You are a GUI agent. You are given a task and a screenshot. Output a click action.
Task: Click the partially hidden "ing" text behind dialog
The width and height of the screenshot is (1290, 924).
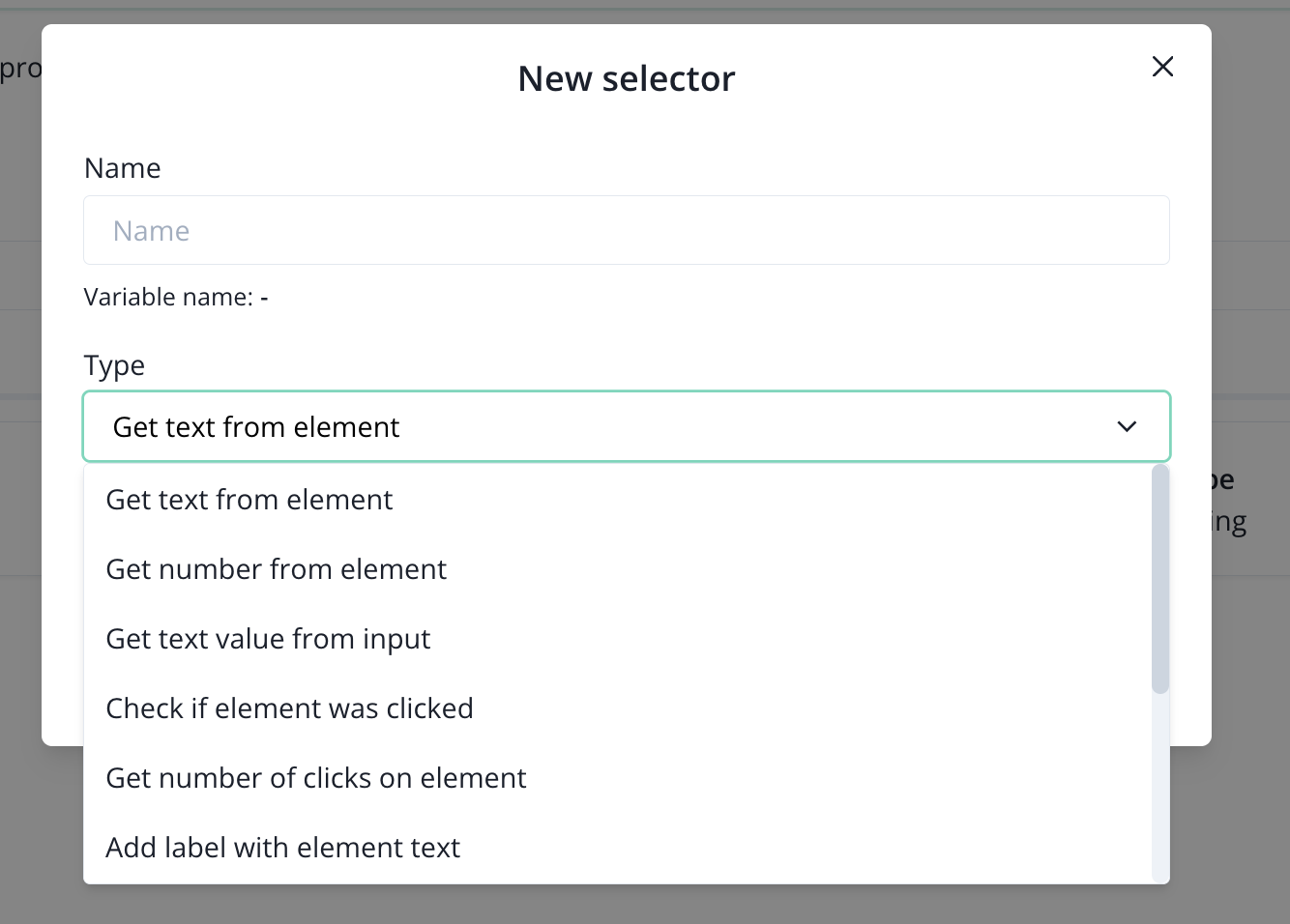tap(1229, 523)
